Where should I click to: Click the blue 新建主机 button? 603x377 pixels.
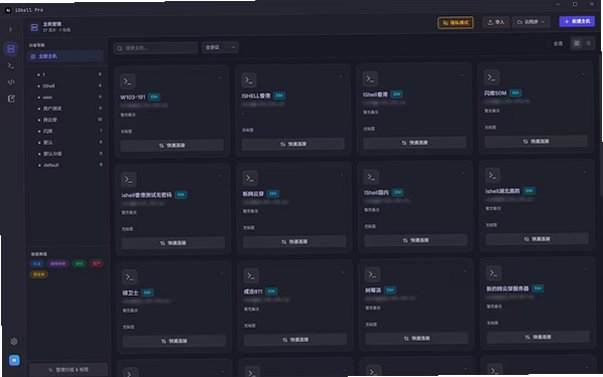coord(577,21)
